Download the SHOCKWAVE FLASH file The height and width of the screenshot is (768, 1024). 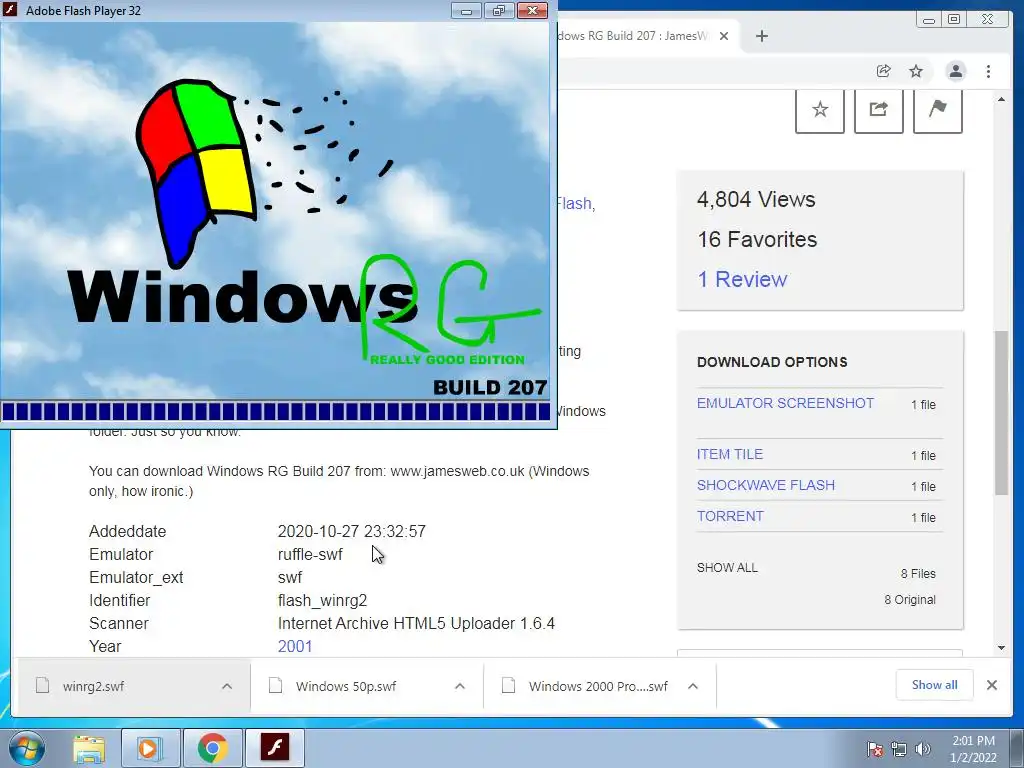(x=765, y=485)
